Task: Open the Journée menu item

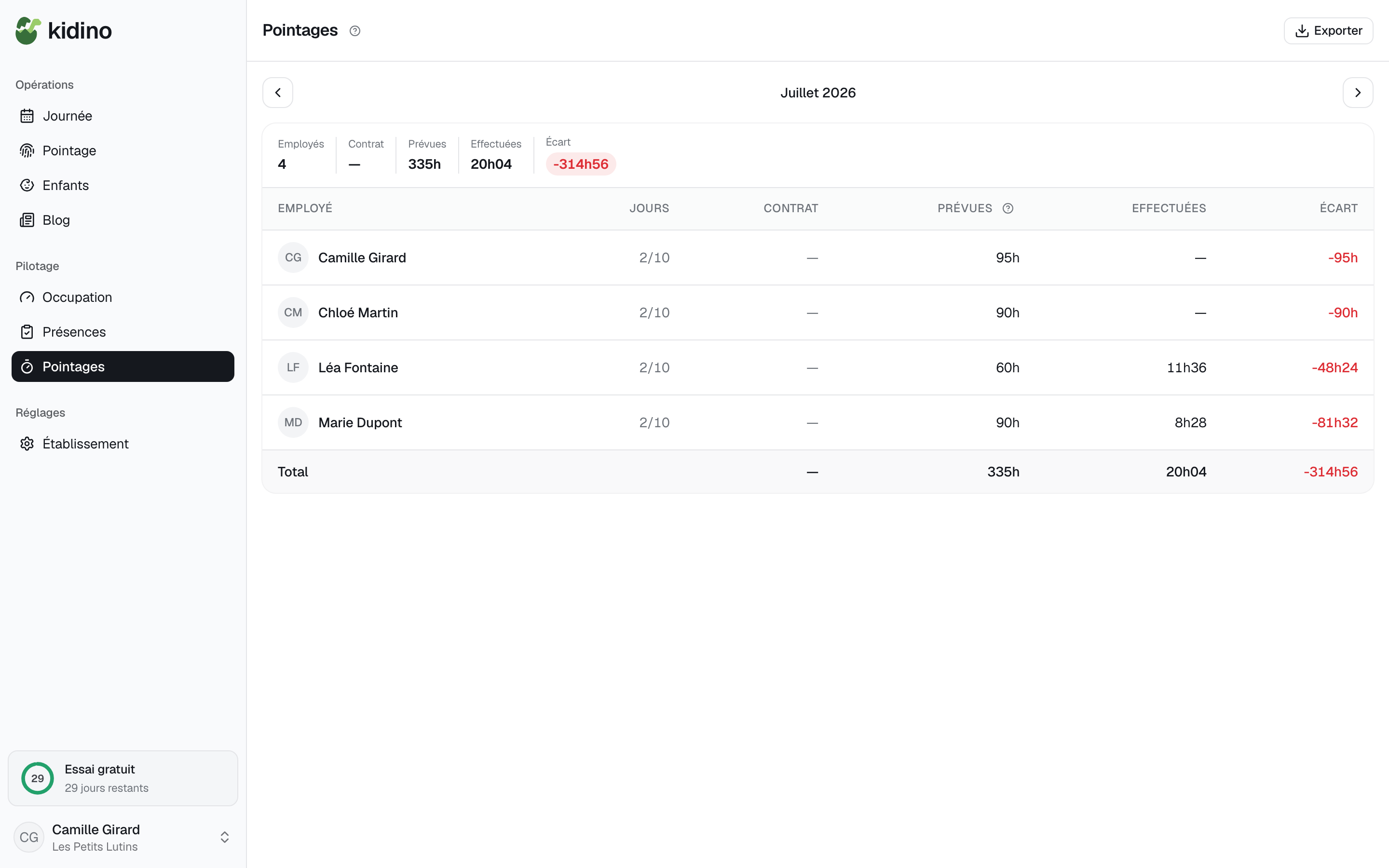Action: [x=123, y=116]
